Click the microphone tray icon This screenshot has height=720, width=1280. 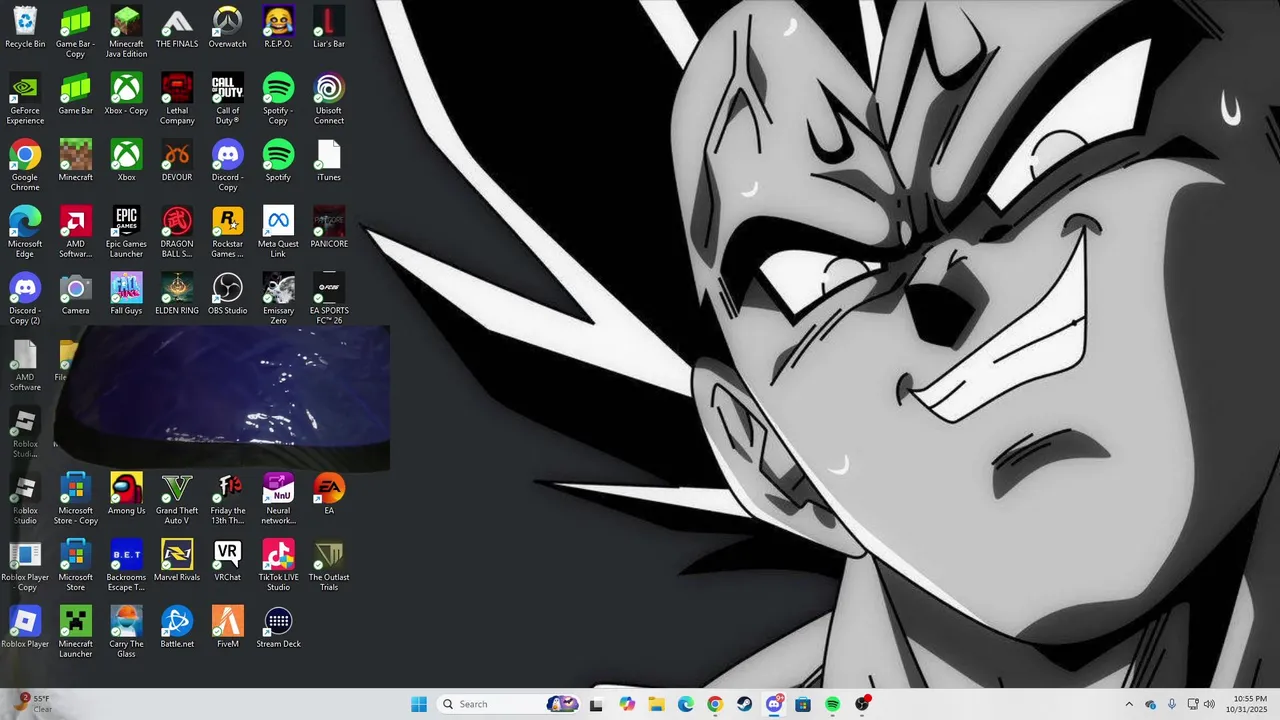click(1172, 704)
